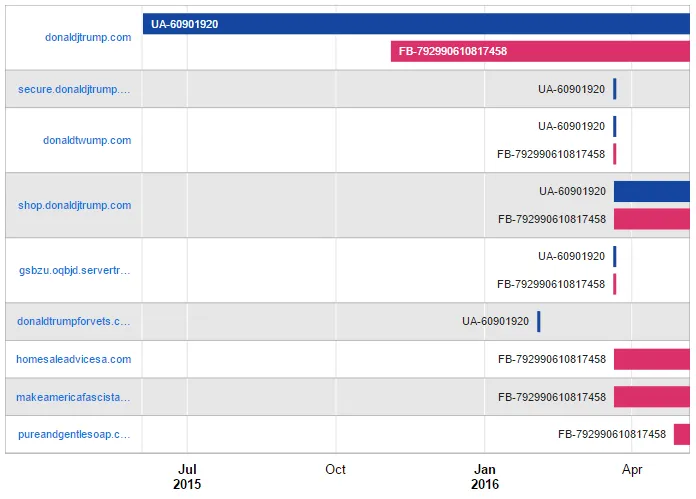The width and height of the screenshot is (696, 499).
Task: Open the top donaldjtrump.com domain link
Action: point(88,37)
